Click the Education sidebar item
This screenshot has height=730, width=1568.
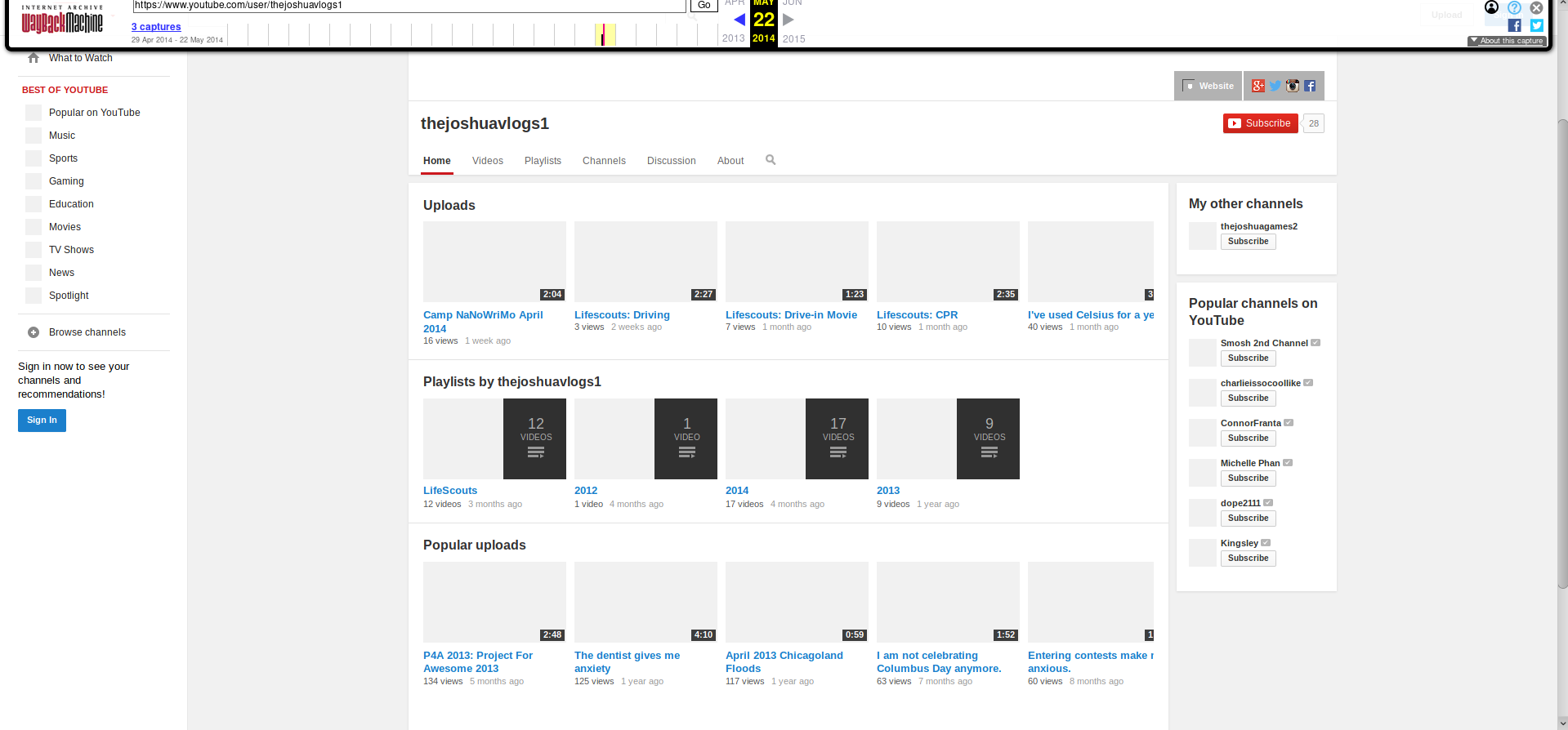(x=71, y=204)
